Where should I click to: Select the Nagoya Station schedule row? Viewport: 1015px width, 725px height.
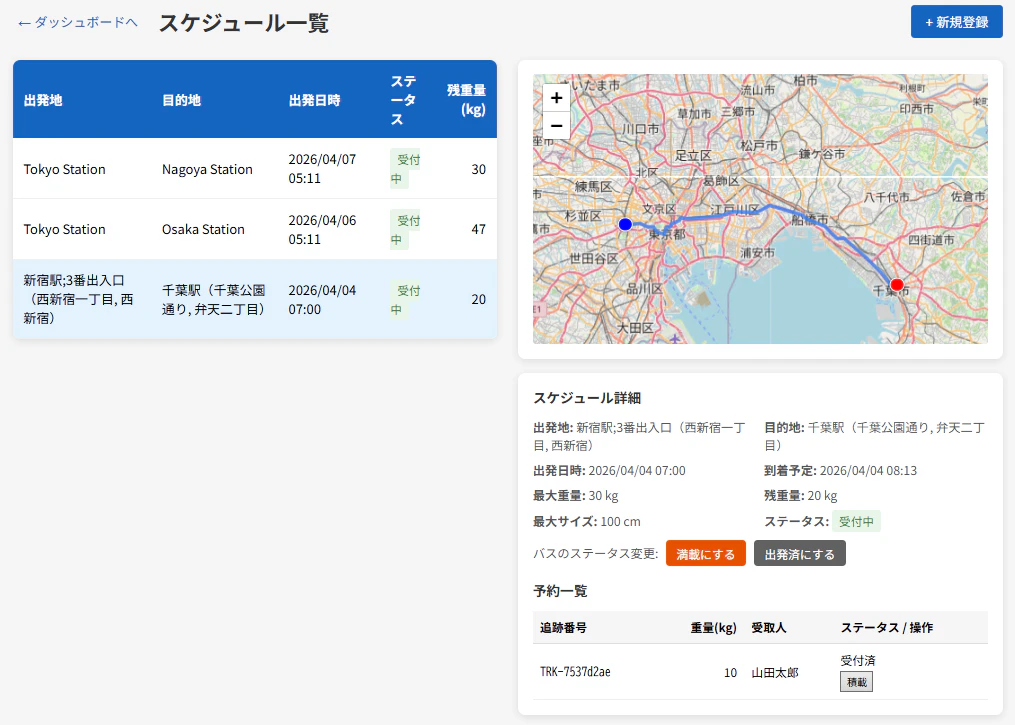255,169
